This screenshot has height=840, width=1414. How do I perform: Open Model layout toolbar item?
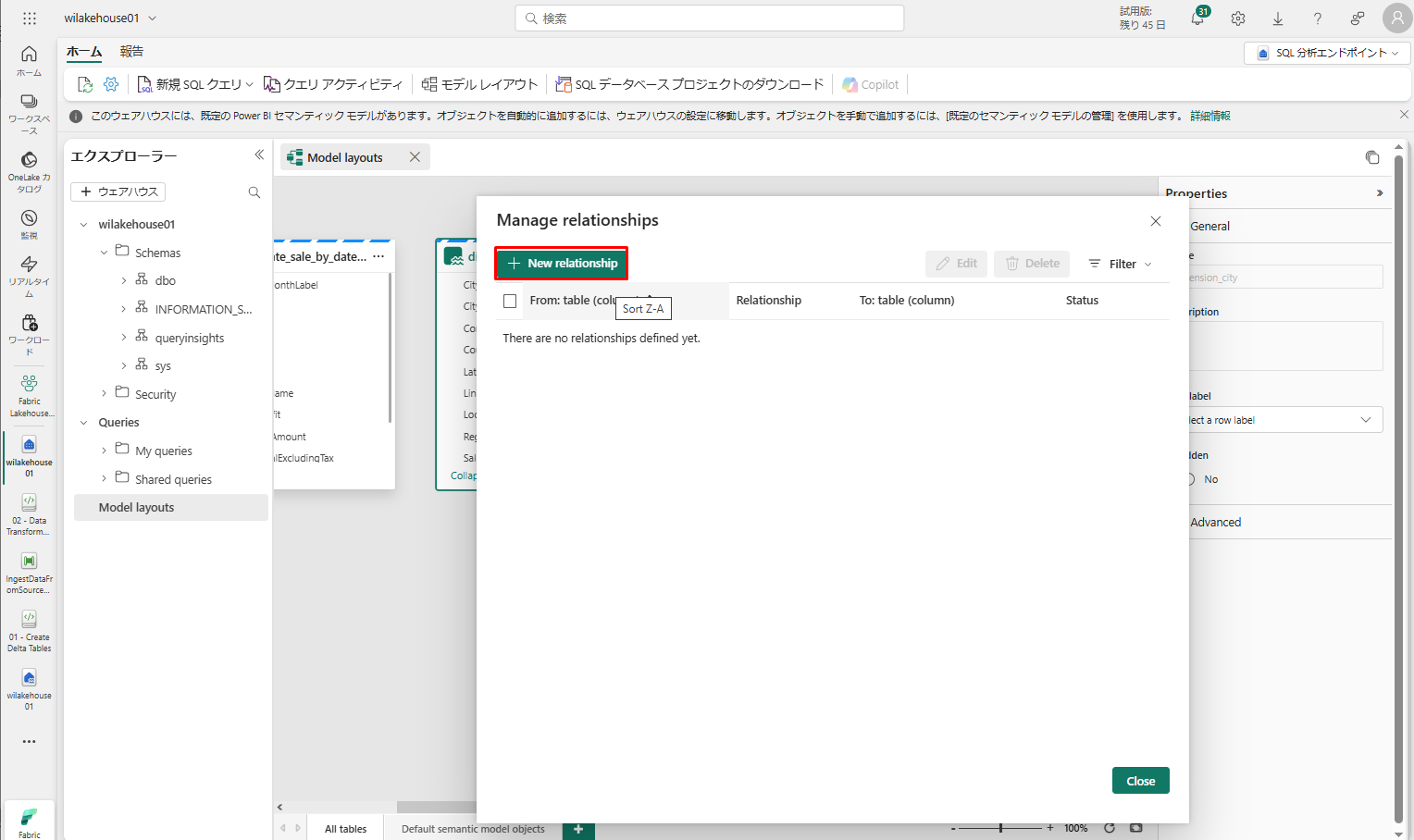tap(479, 84)
